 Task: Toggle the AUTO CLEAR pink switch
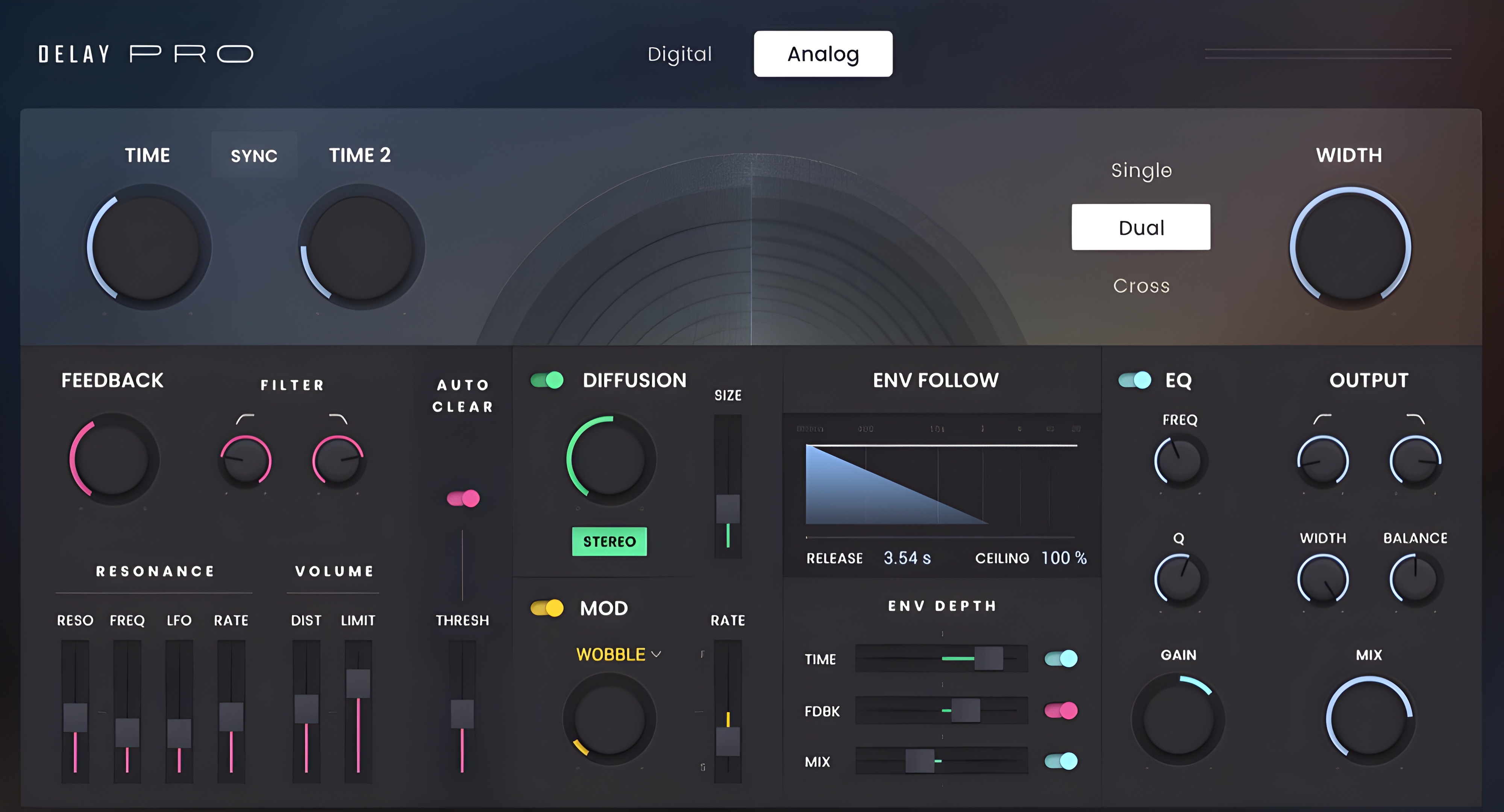[x=463, y=498]
